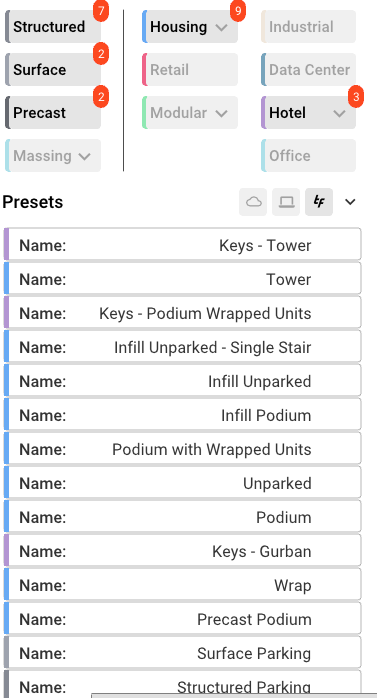Image resolution: width=377 pixels, height=698 pixels.
Task: Open the Housing dropdown arrow
Action: click(x=221, y=27)
